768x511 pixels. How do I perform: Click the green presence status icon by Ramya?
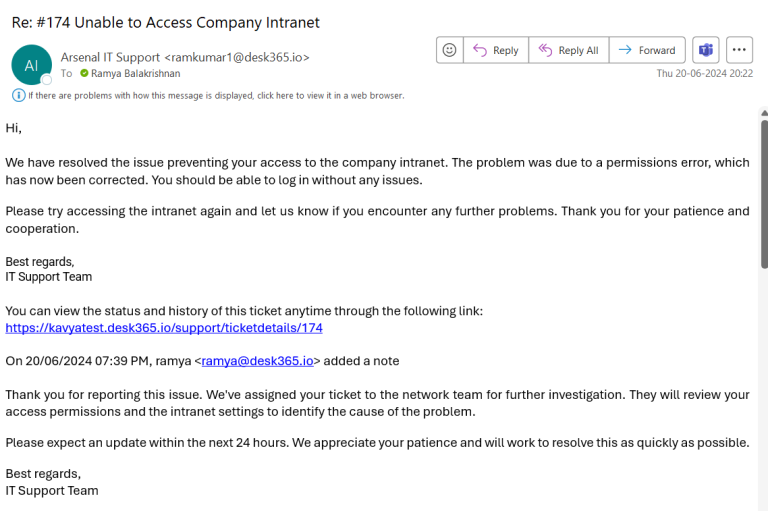click(x=84, y=73)
